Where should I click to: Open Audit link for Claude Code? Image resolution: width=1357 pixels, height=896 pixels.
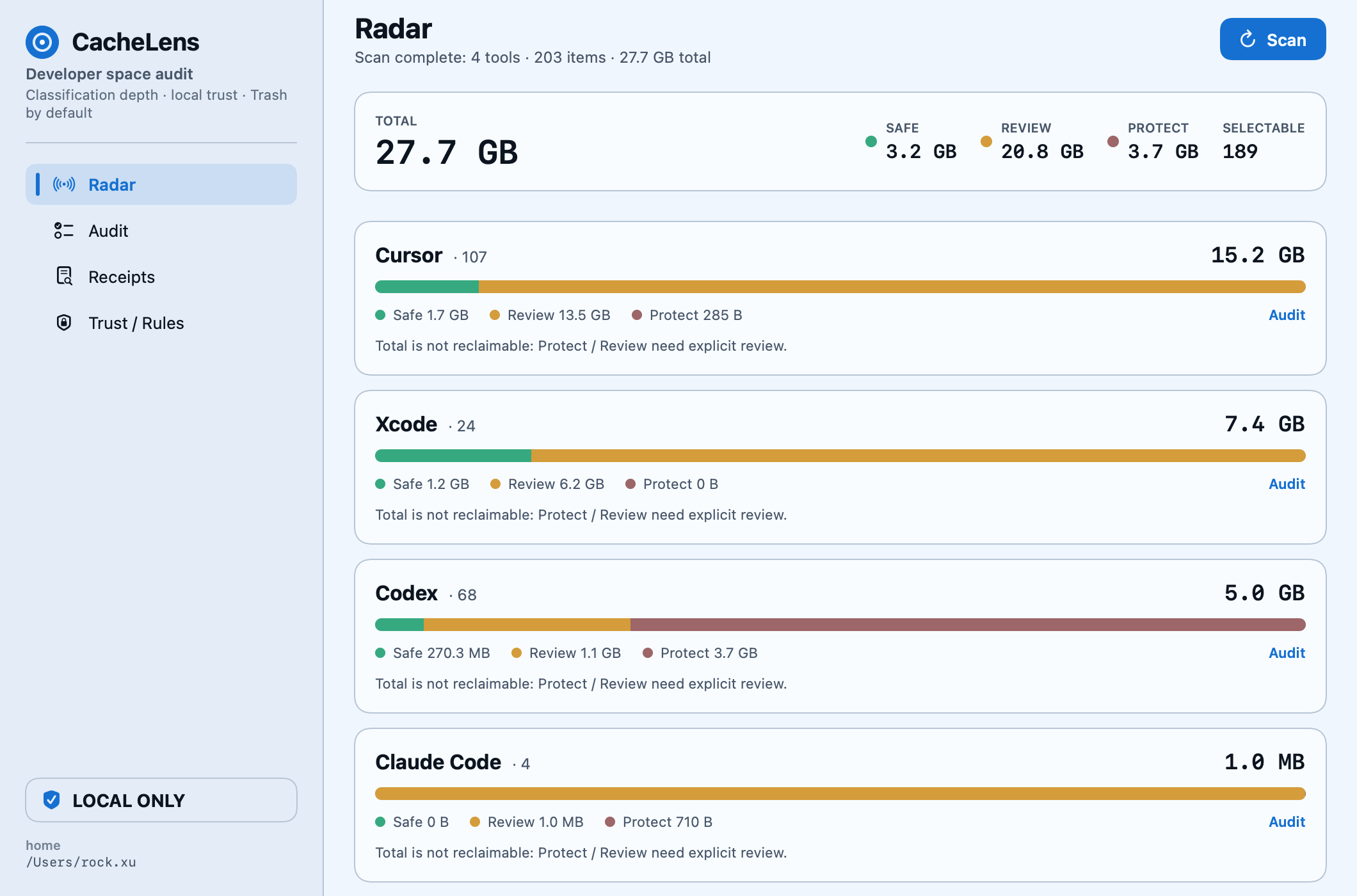tap(1287, 822)
